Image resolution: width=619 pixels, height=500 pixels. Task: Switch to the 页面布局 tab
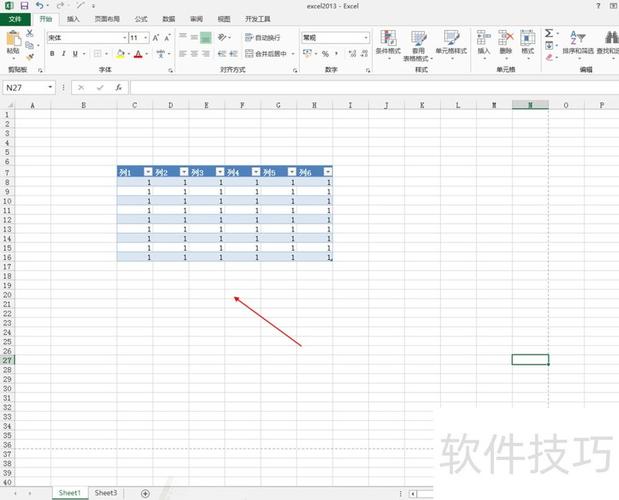coord(107,19)
